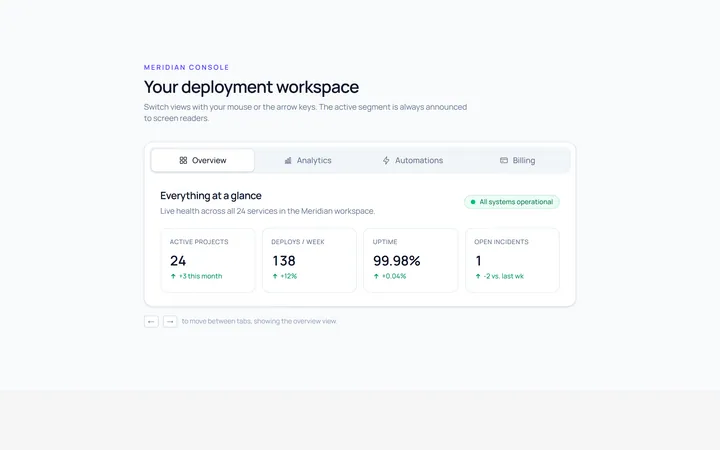Click the Billing credit card icon

point(504,160)
